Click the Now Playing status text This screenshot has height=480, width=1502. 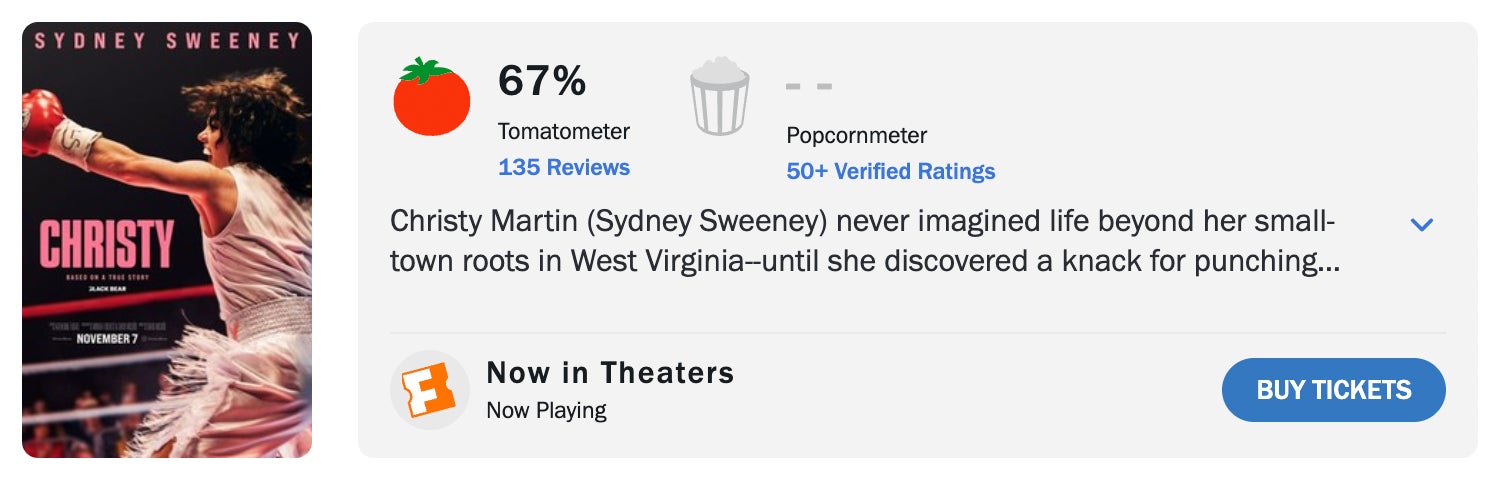click(546, 410)
